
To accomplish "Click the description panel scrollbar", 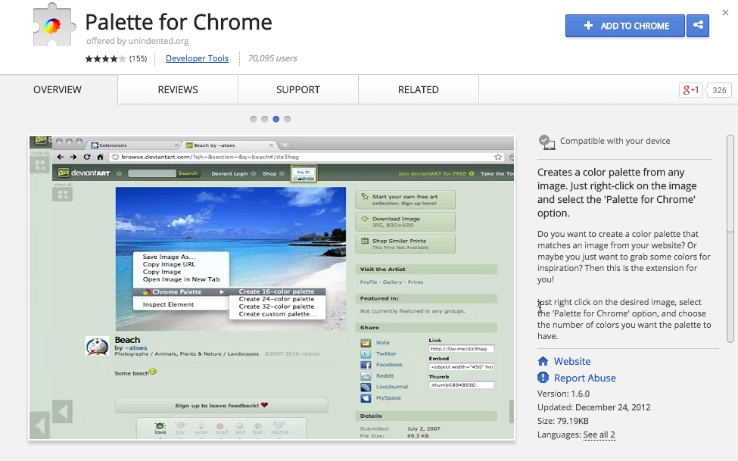I will pos(730,239).
